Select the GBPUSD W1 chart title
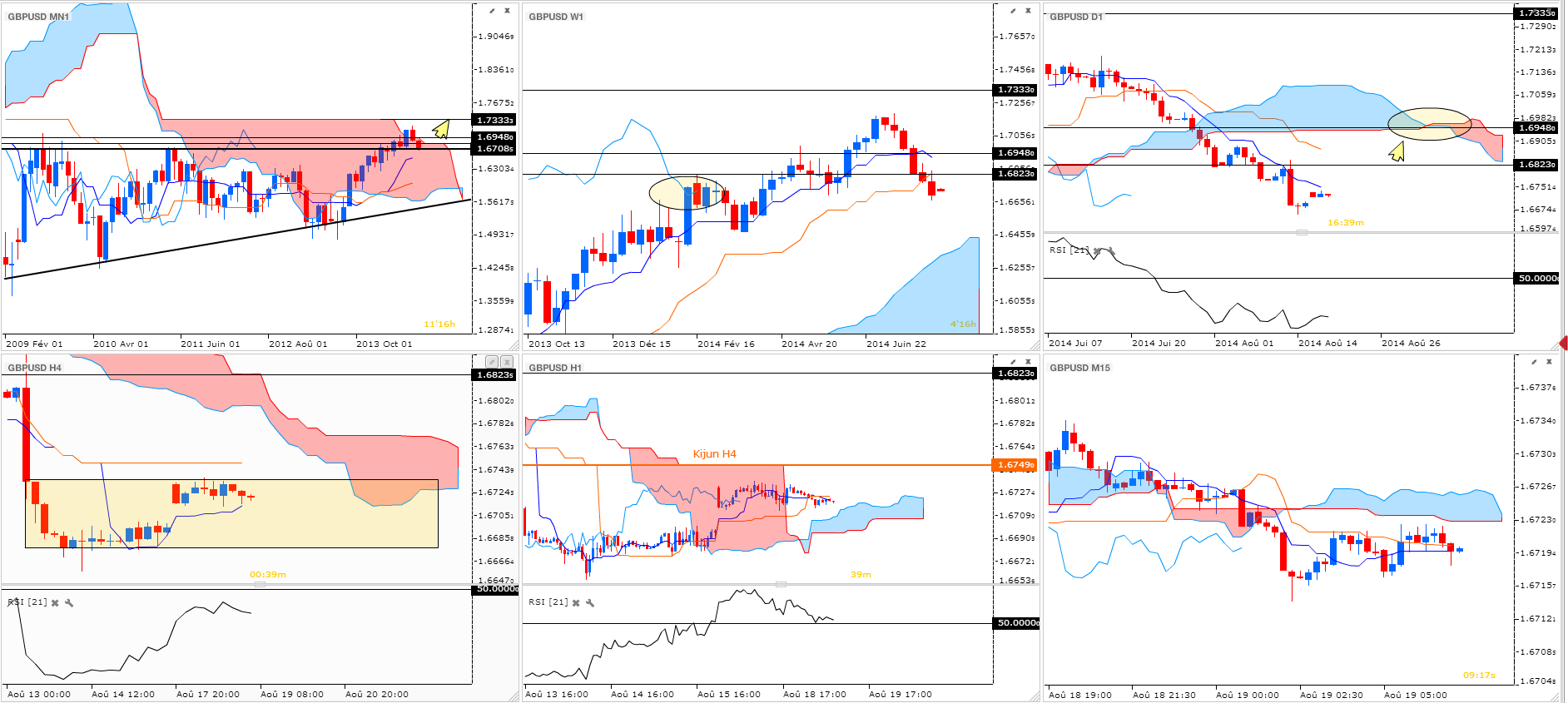Image resolution: width=1568 pixels, height=703 pixels. [556, 17]
